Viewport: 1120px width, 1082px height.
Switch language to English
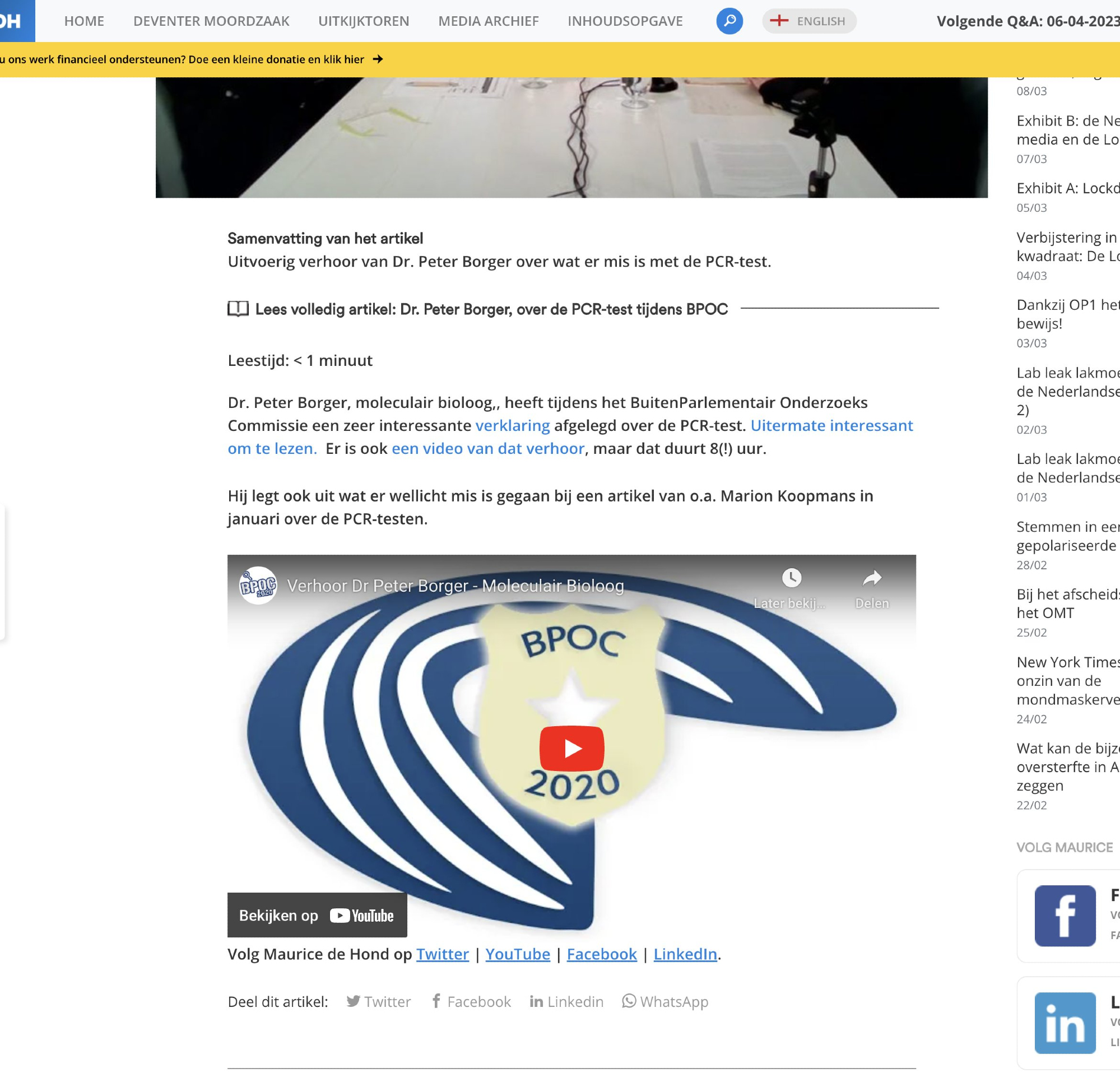(808, 21)
